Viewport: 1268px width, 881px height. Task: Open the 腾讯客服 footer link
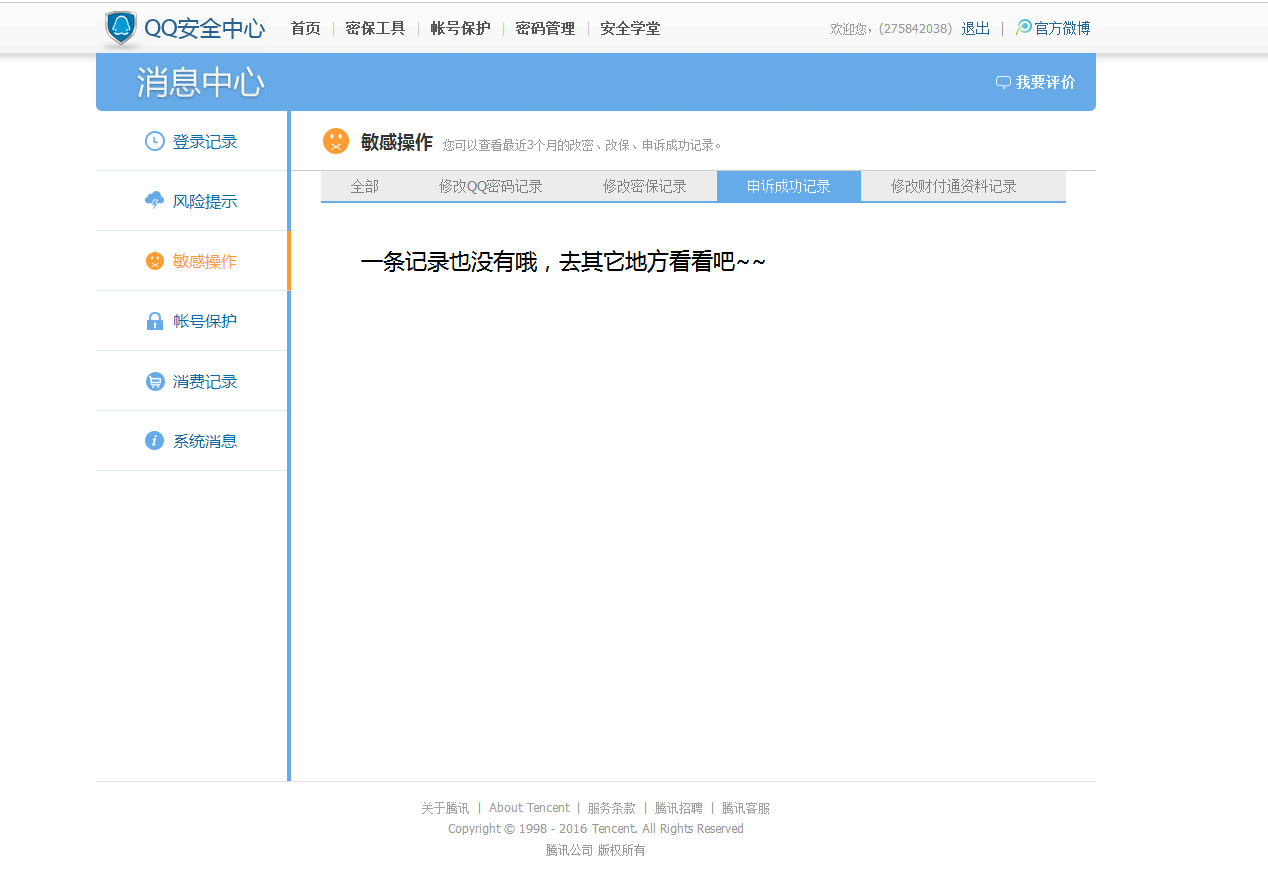click(746, 808)
